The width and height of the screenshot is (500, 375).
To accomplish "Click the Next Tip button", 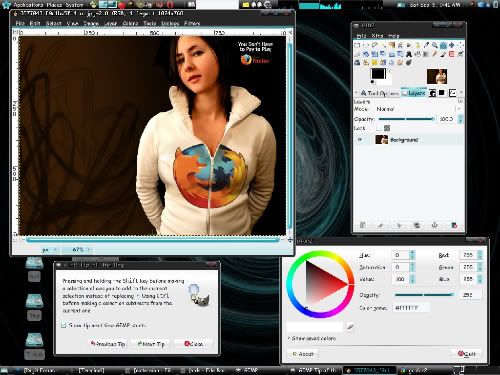I will coord(151,344).
